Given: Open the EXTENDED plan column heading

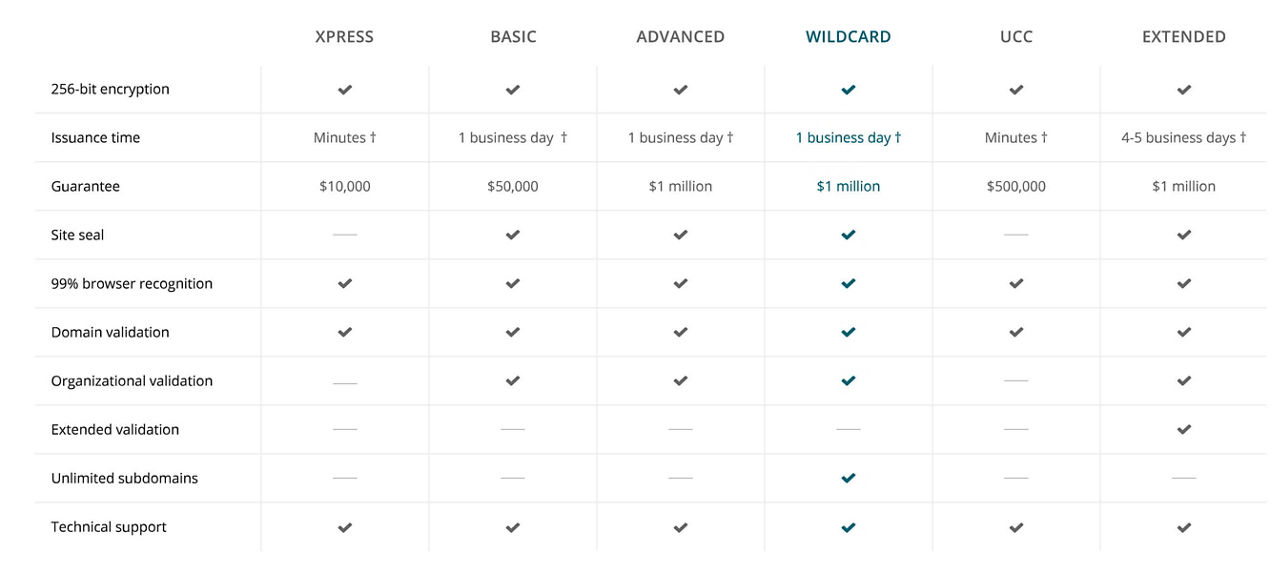Looking at the screenshot, I should coord(1184,37).
